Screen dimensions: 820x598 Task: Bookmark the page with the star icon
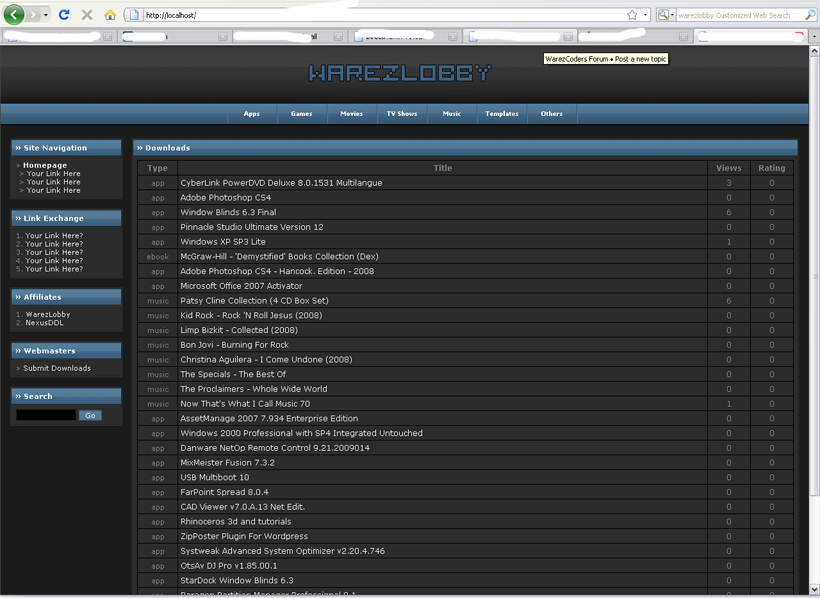coord(632,15)
